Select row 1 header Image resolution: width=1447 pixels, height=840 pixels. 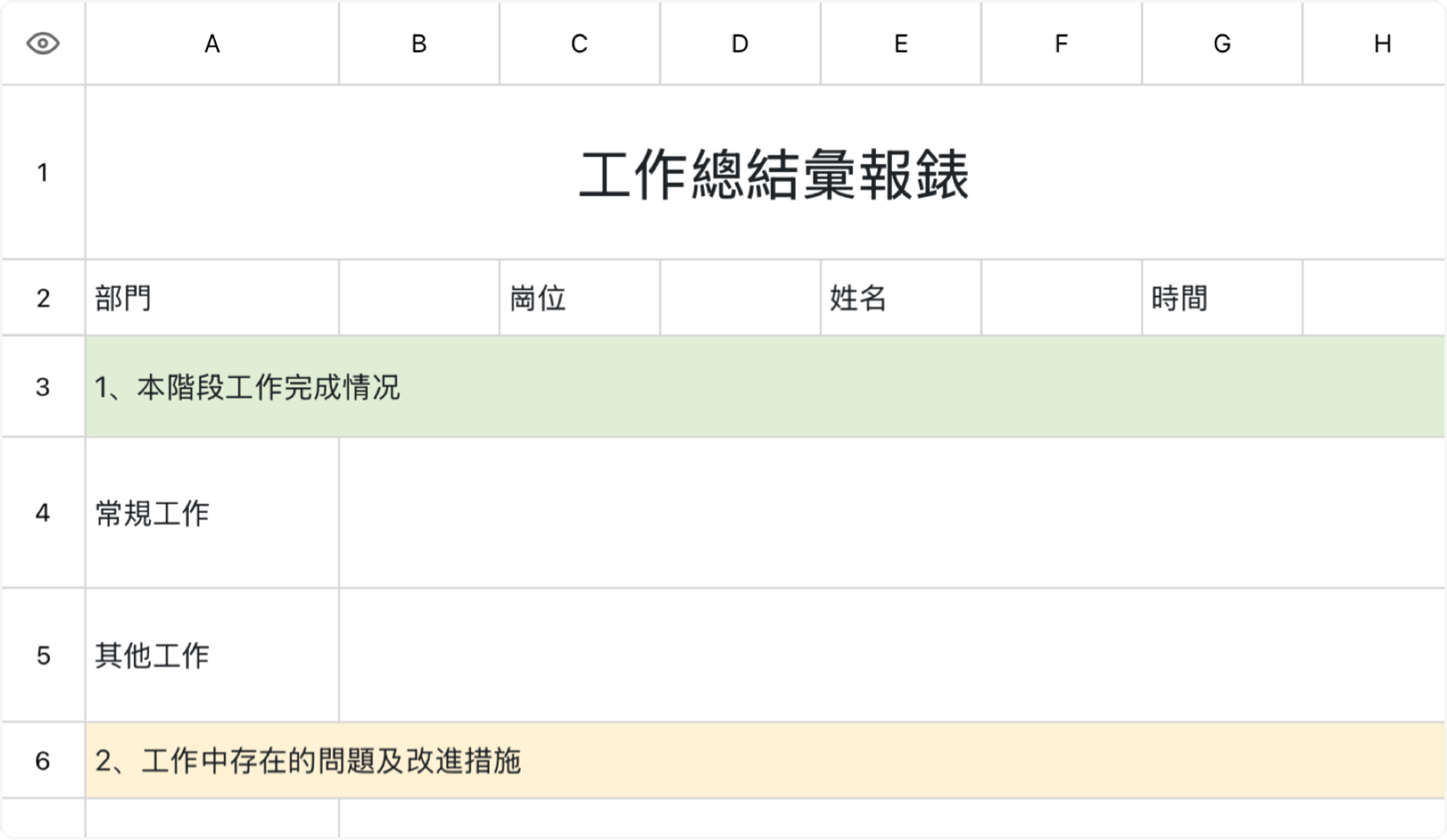(x=43, y=172)
